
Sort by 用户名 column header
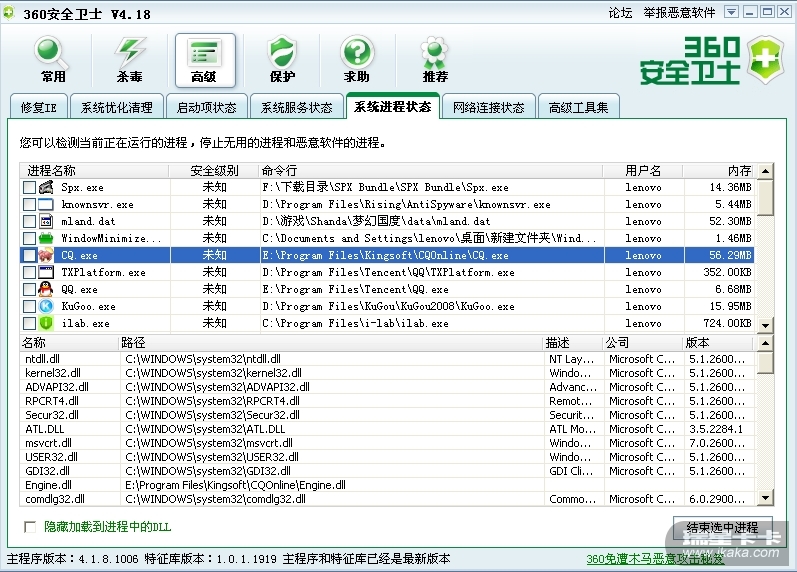pos(643,171)
